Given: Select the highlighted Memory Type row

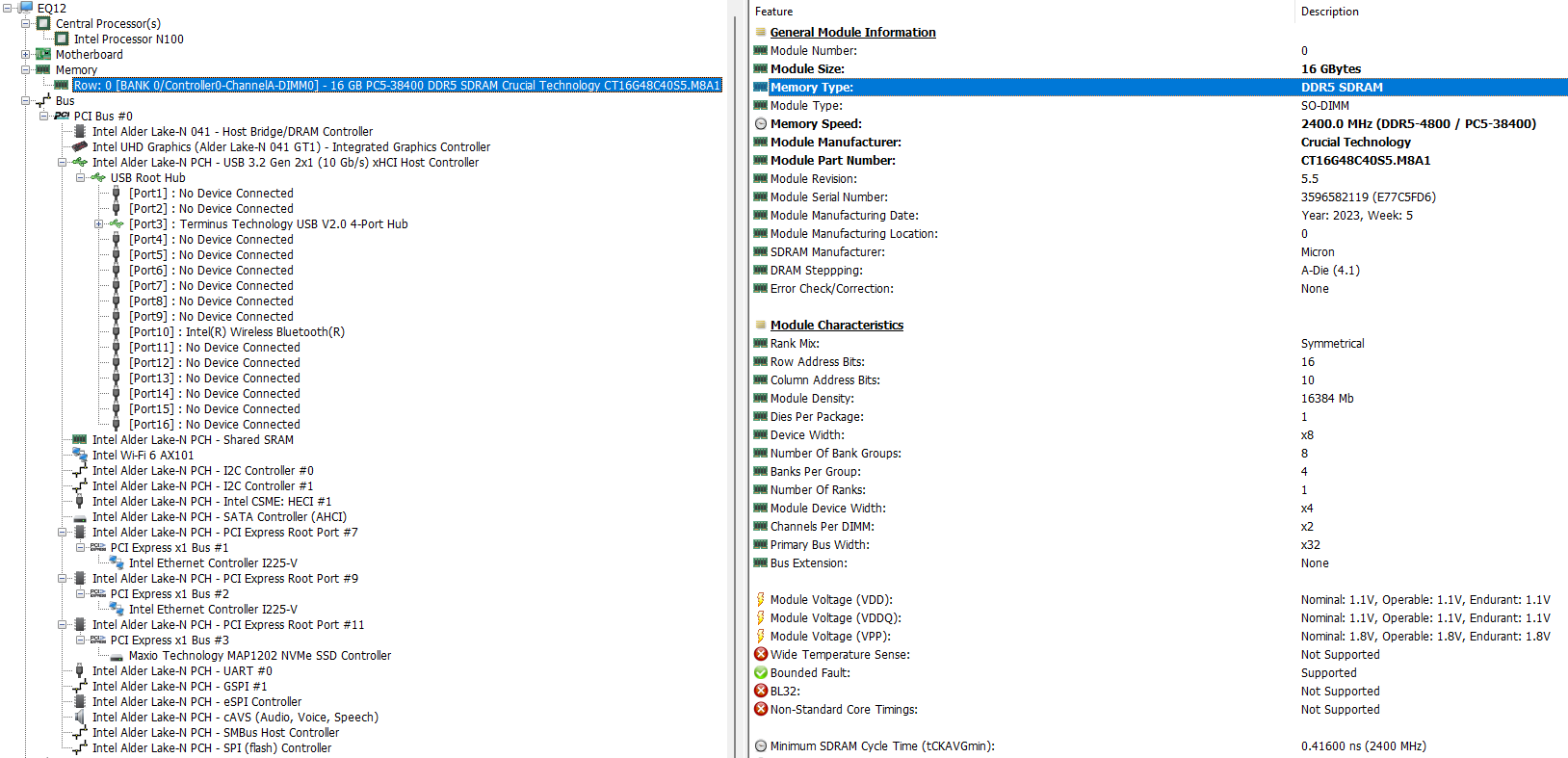Looking at the screenshot, I should pyautogui.click(x=1160, y=87).
